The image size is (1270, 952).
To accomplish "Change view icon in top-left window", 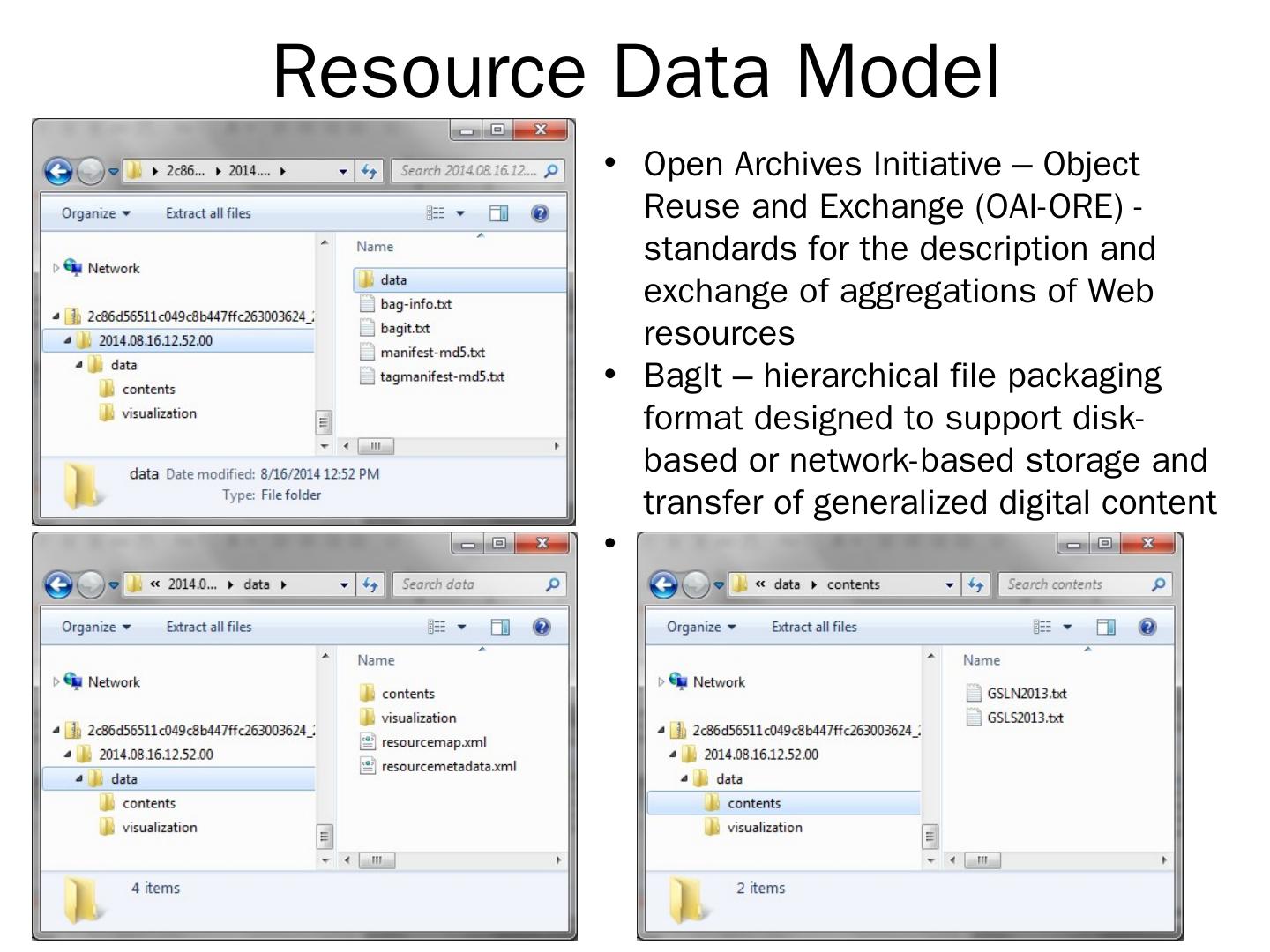I will pos(436,213).
